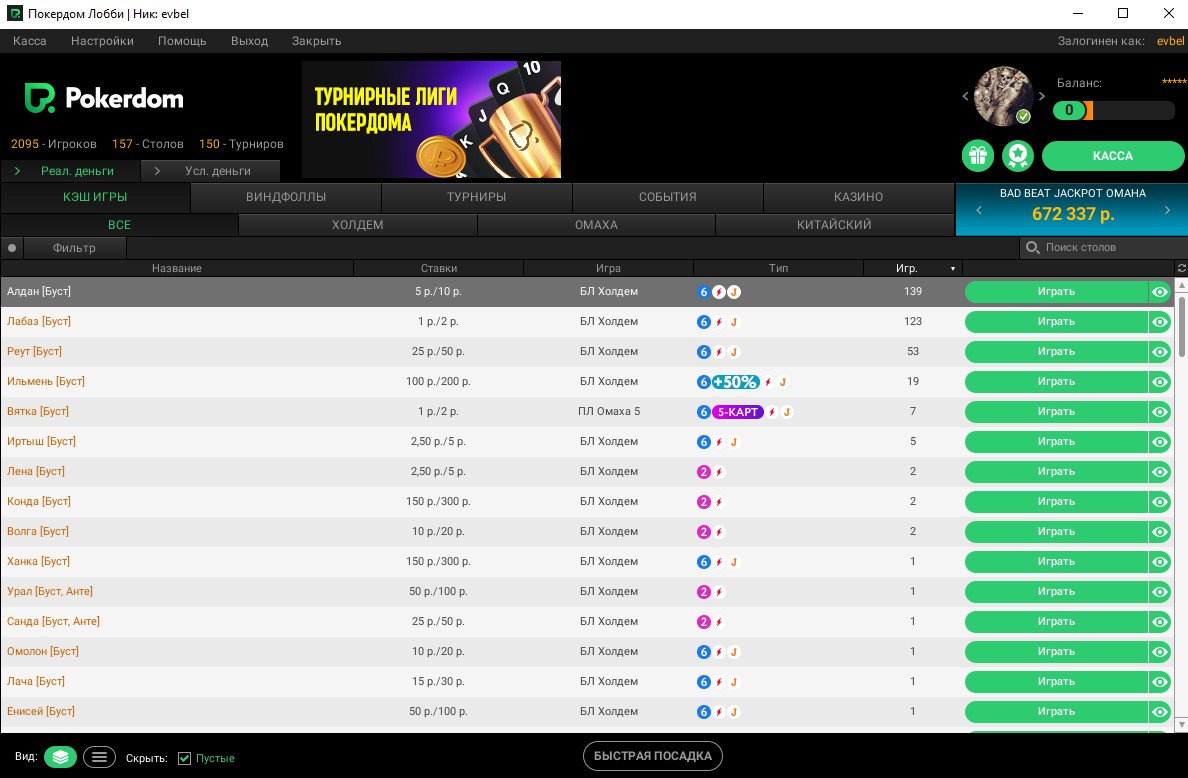The width and height of the screenshot is (1188, 778).
Task: Open the Турнирные лиги banner
Action: (431, 120)
